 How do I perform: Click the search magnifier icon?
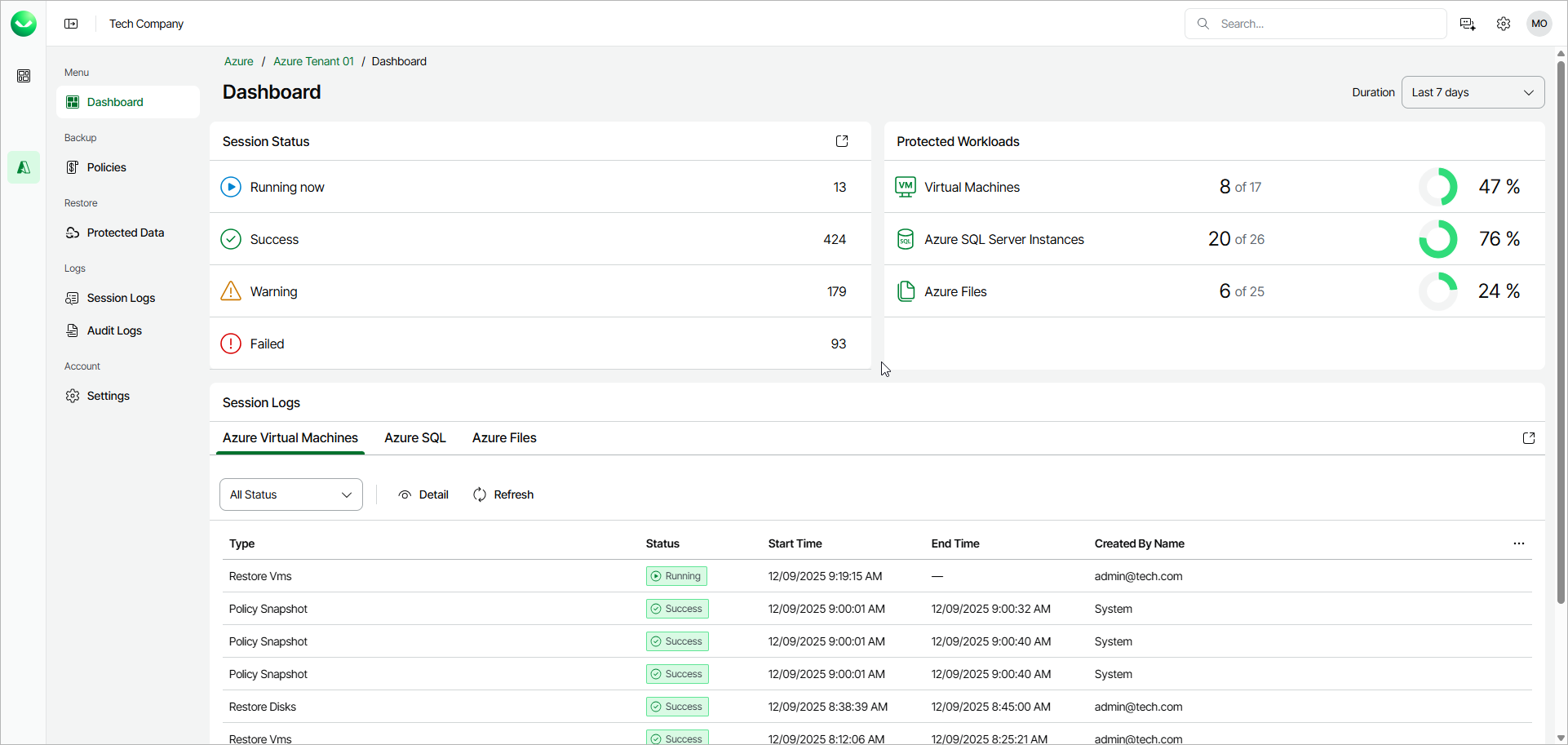point(1203,24)
